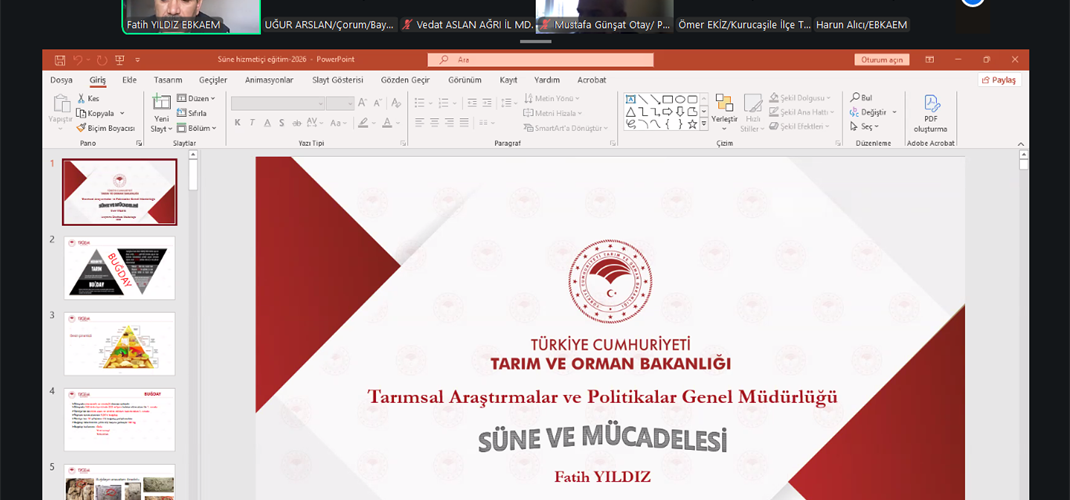The width and height of the screenshot is (1070, 500).
Task: Open the font name combo box
Action: [x=278, y=103]
